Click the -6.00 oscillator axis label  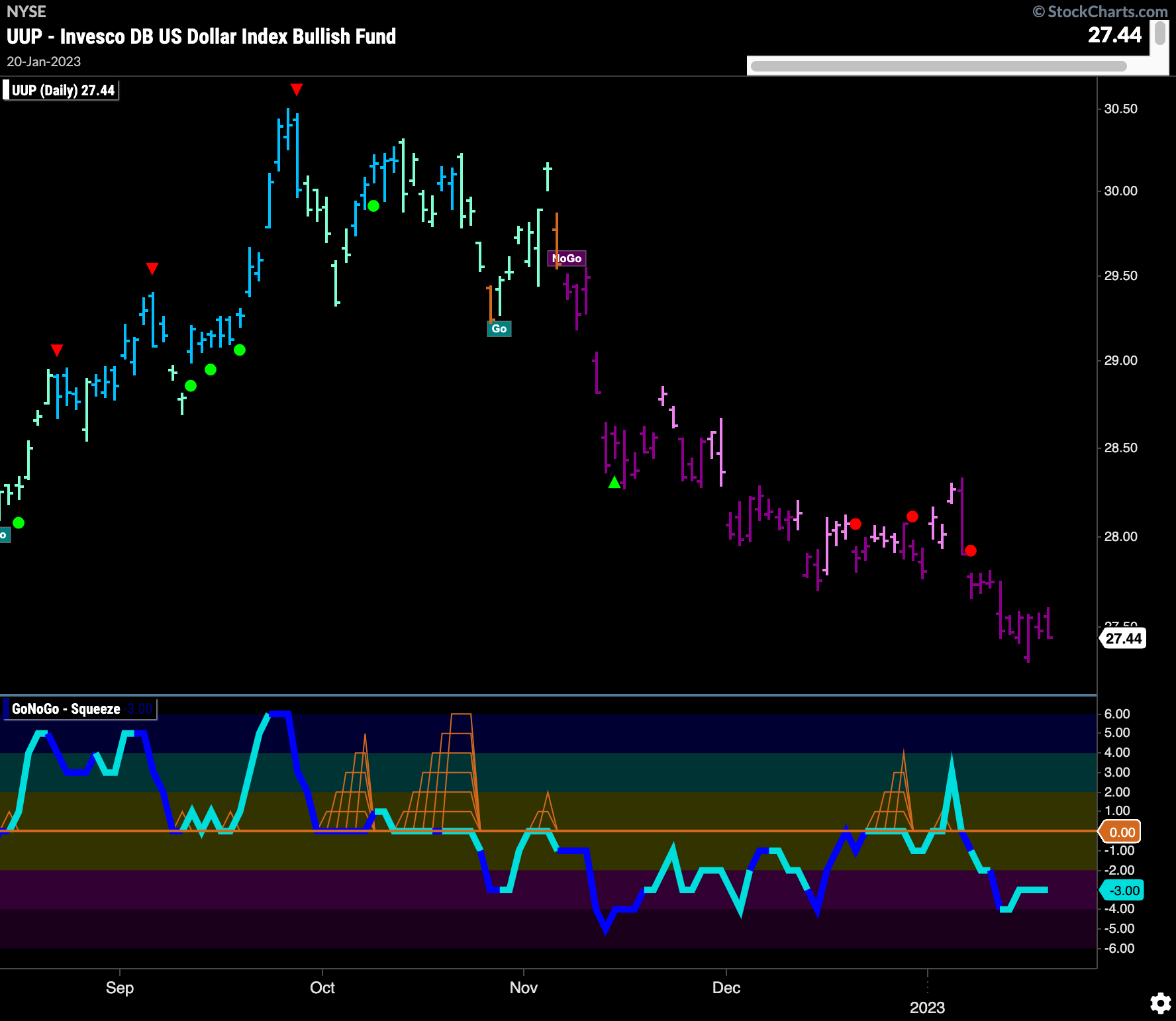coord(1118,948)
